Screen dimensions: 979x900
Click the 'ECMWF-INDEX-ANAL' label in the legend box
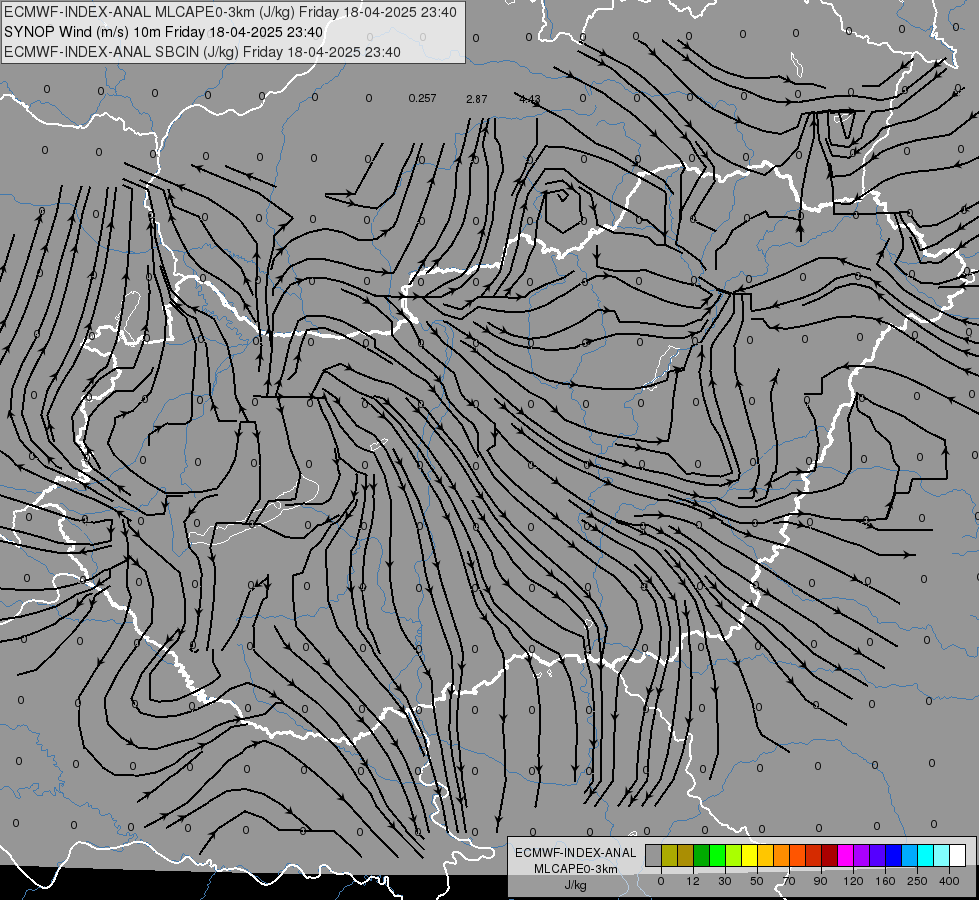[x=576, y=853]
